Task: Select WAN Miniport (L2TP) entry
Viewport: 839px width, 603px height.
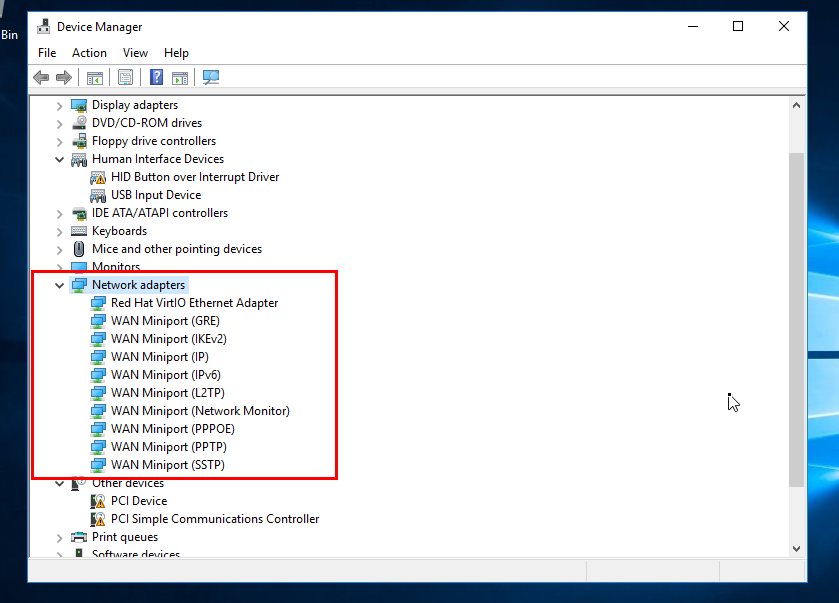Action: [167, 393]
